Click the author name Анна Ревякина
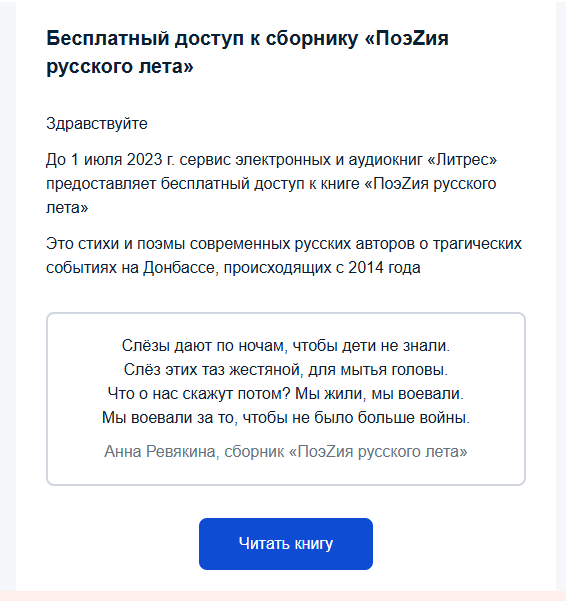The height and width of the screenshot is (601, 566). pyautogui.click(x=161, y=452)
